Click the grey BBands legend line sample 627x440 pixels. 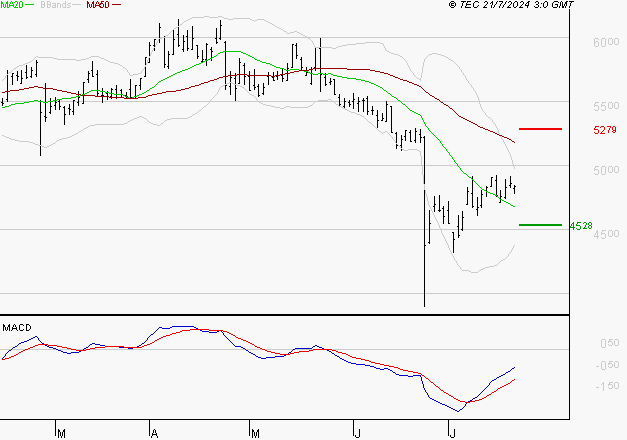78,5
